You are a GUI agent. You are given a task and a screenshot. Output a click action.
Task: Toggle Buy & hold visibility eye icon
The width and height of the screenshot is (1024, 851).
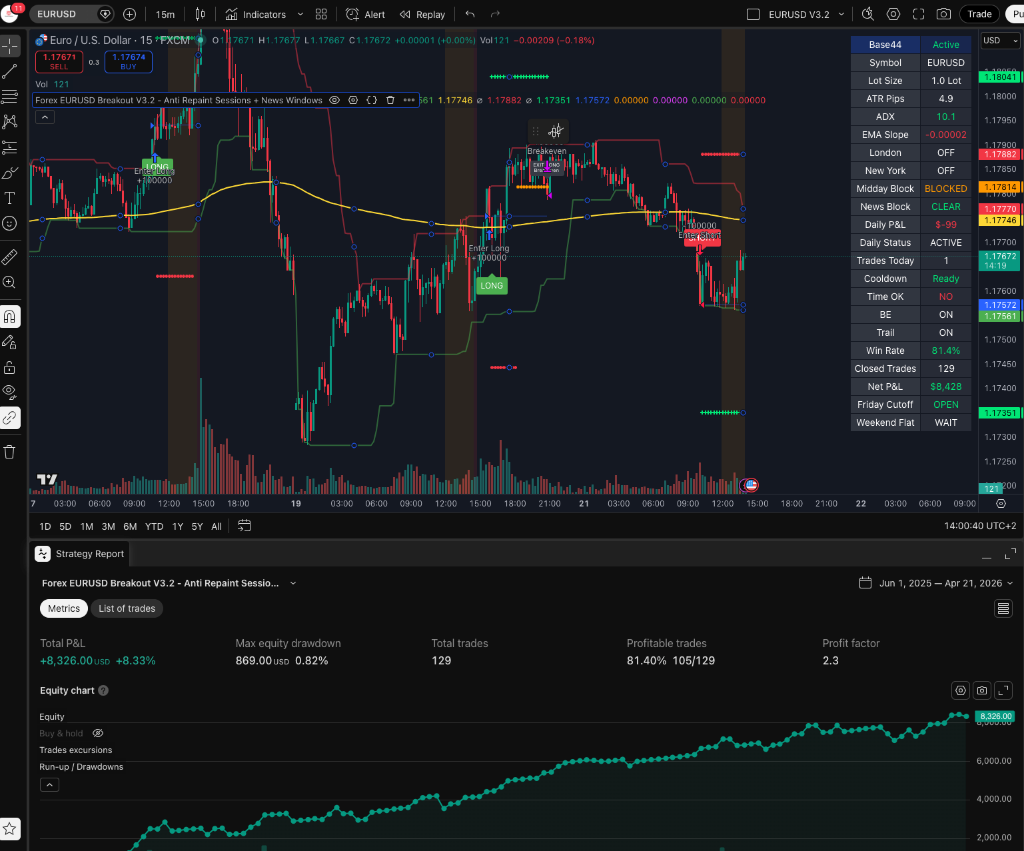[x=98, y=733]
